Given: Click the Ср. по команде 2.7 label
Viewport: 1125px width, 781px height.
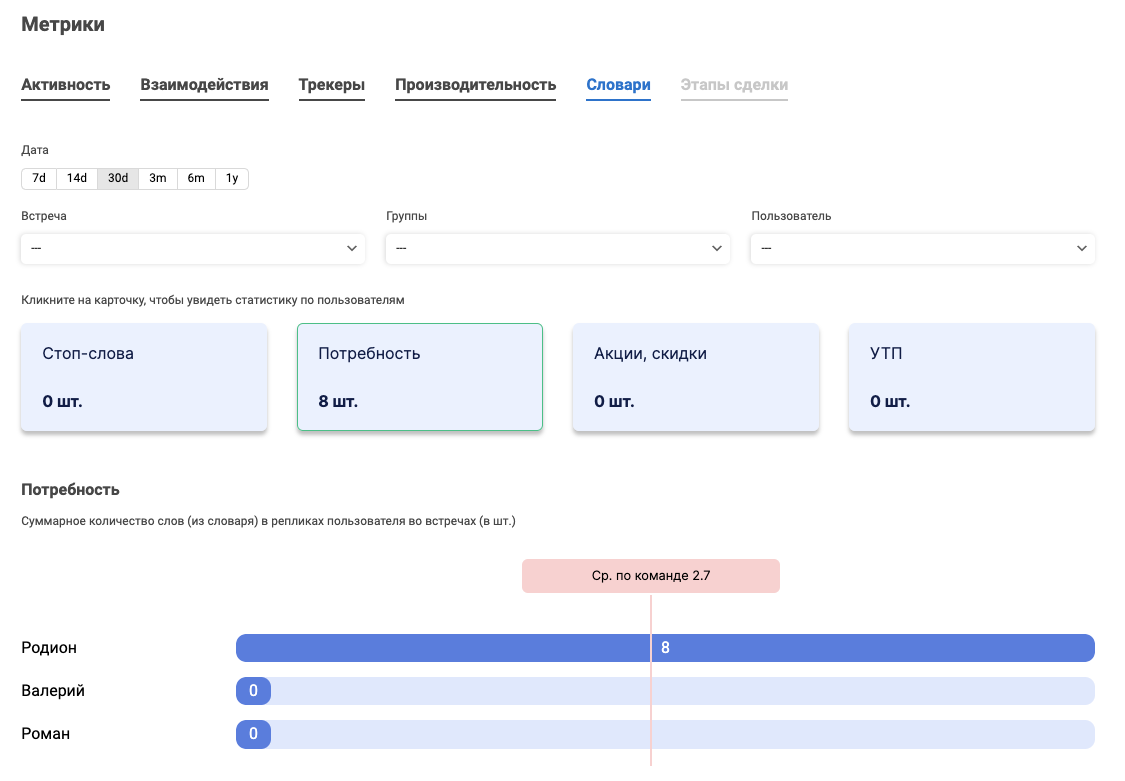Looking at the screenshot, I should click(x=651, y=576).
